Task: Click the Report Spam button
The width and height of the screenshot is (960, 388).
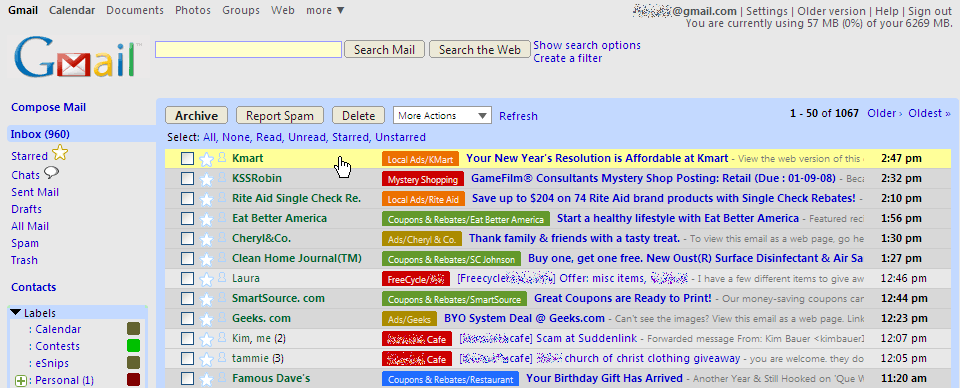Action: (x=280, y=116)
